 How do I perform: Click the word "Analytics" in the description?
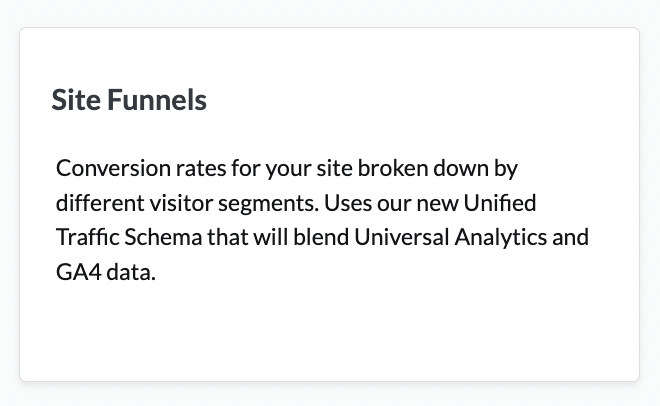(x=495, y=238)
